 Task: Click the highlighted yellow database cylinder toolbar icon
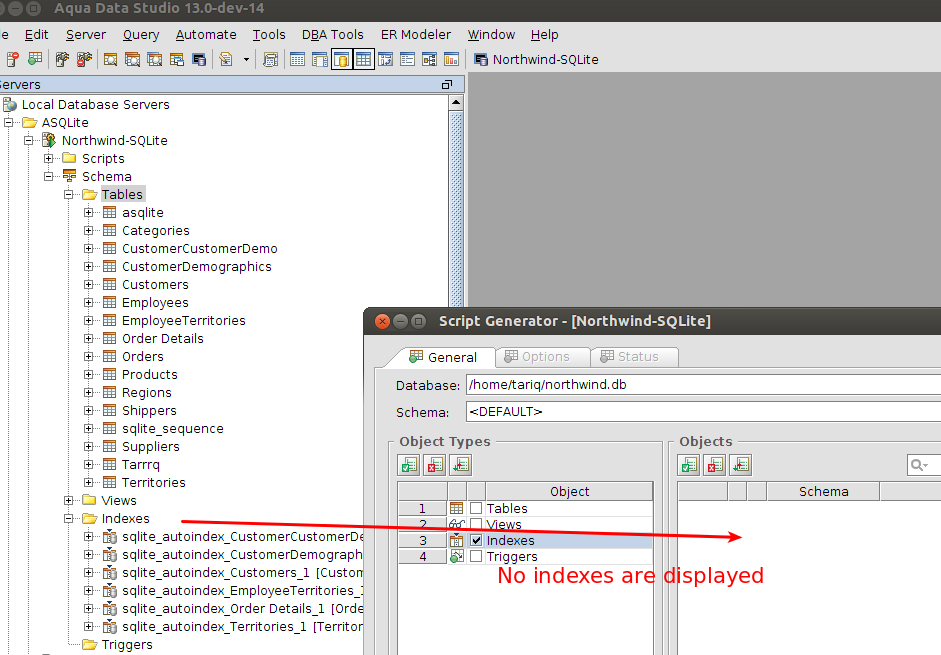click(x=341, y=59)
